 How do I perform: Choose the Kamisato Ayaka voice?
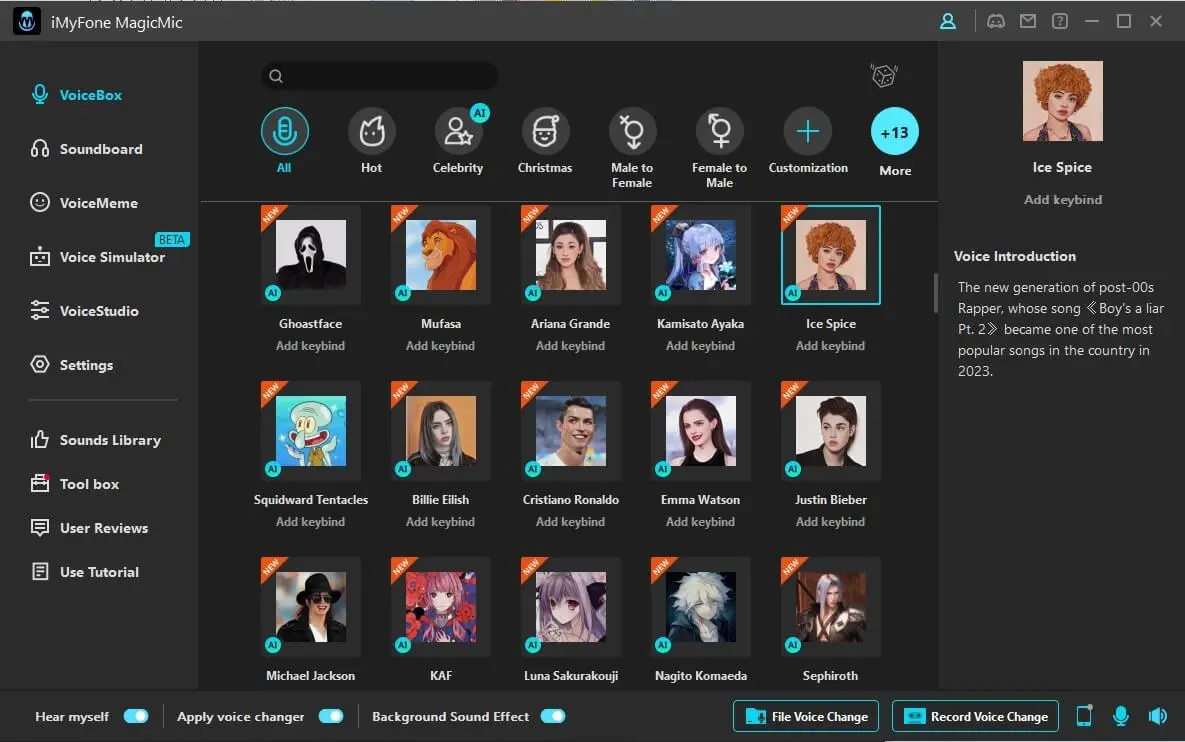[x=701, y=255]
